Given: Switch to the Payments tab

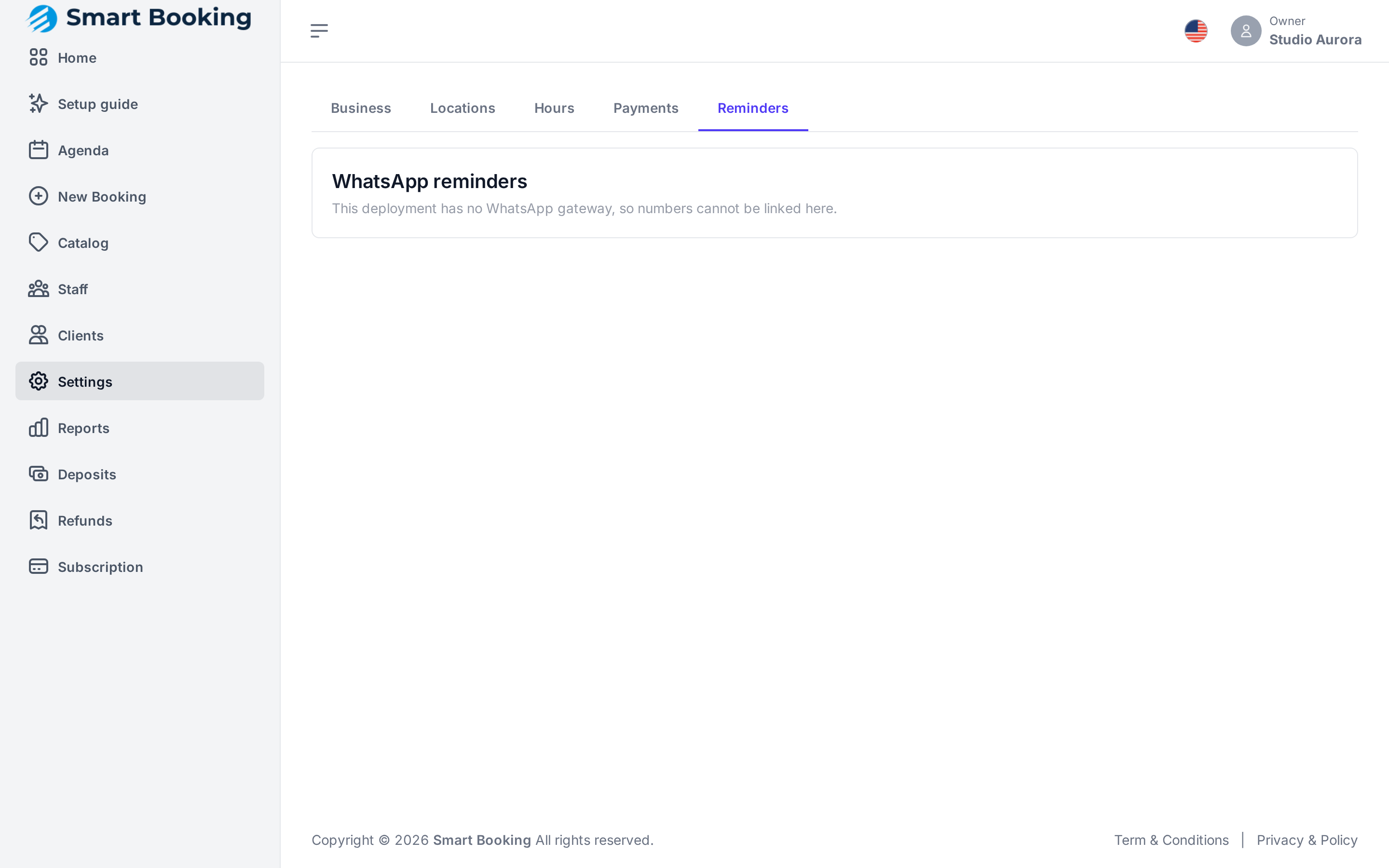Looking at the screenshot, I should coord(646,108).
